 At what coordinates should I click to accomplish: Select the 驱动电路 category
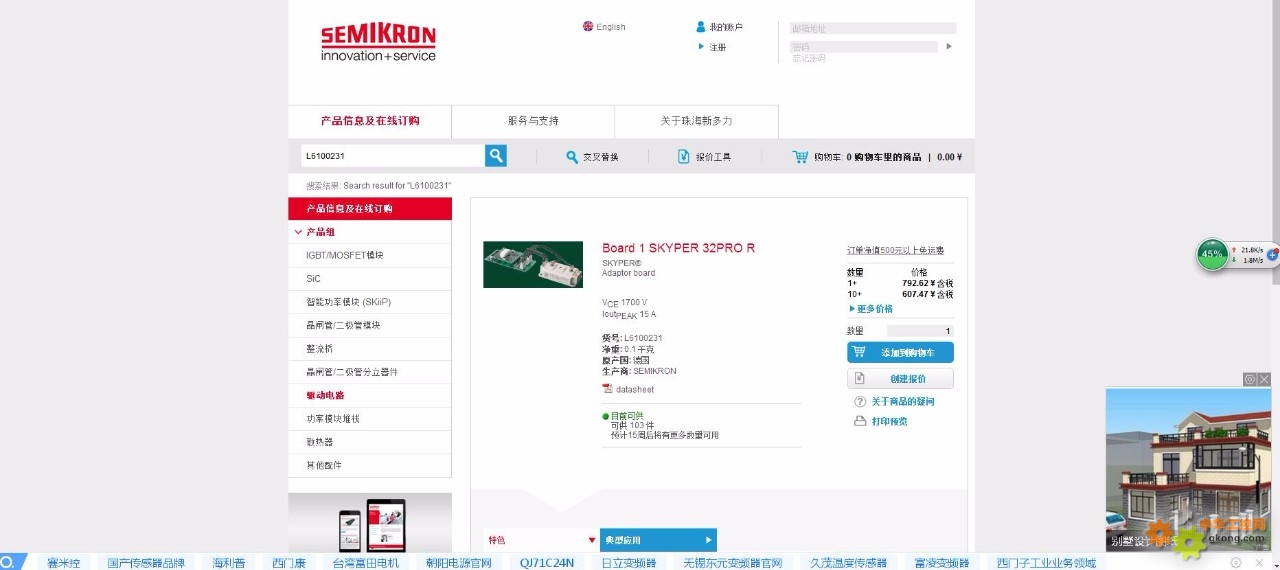coord(370,395)
